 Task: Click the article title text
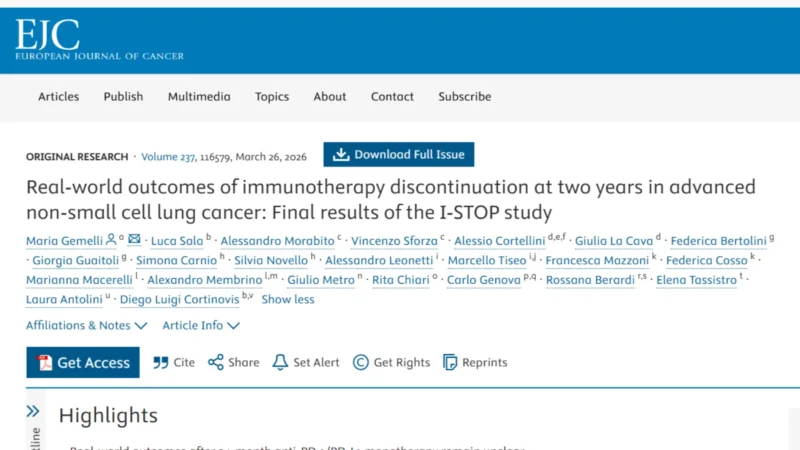pos(391,199)
